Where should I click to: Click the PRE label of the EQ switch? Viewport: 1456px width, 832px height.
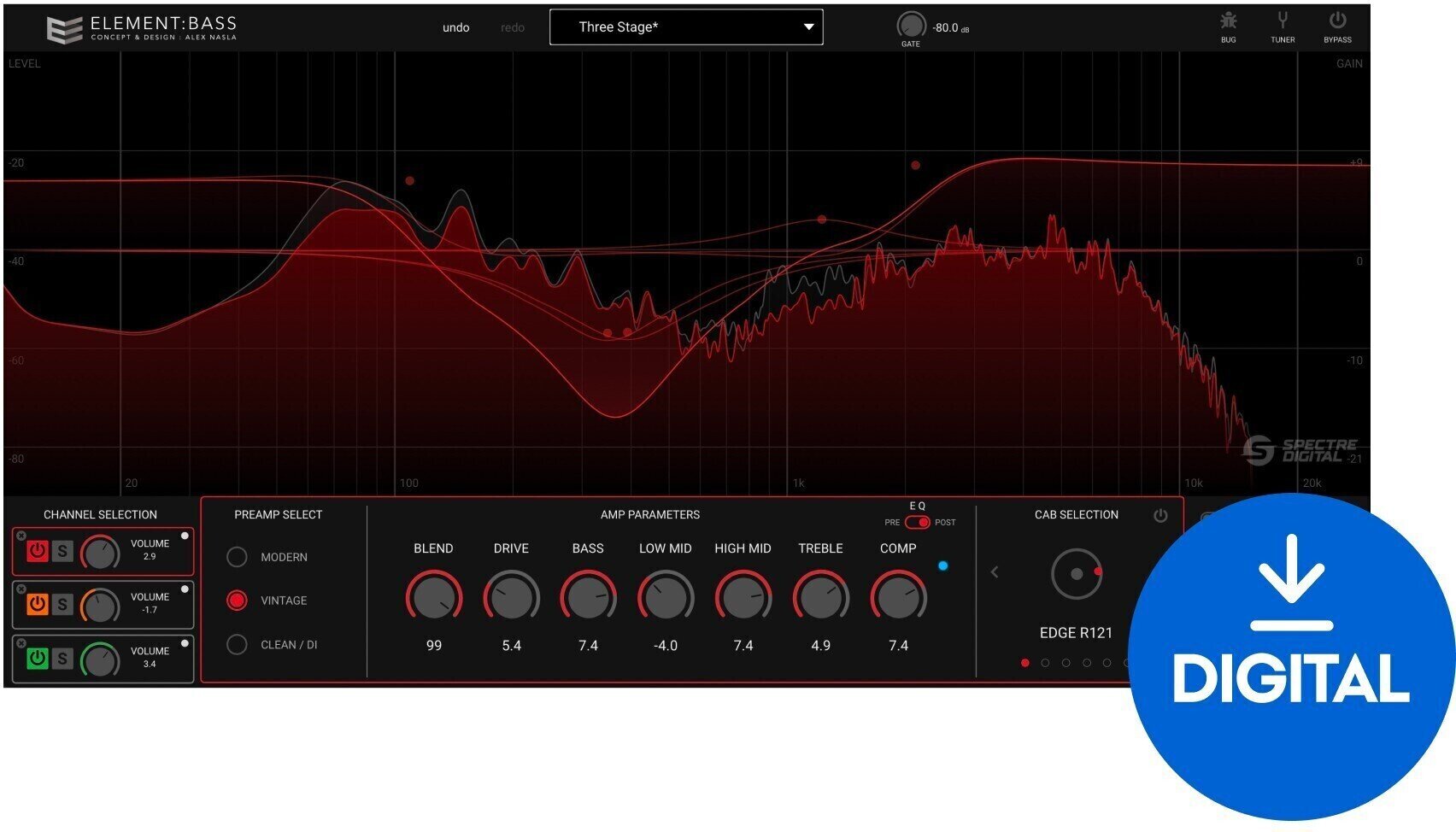point(892,522)
